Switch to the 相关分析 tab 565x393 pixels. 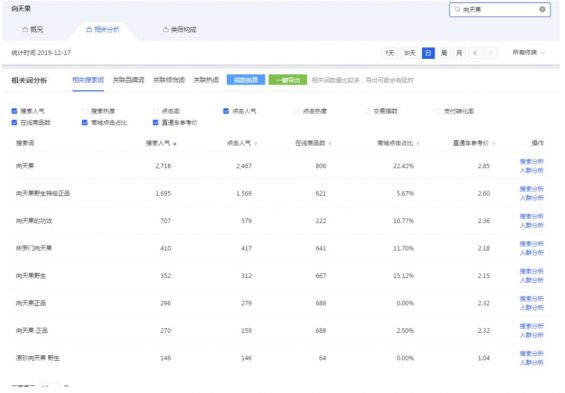[x=103, y=29]
